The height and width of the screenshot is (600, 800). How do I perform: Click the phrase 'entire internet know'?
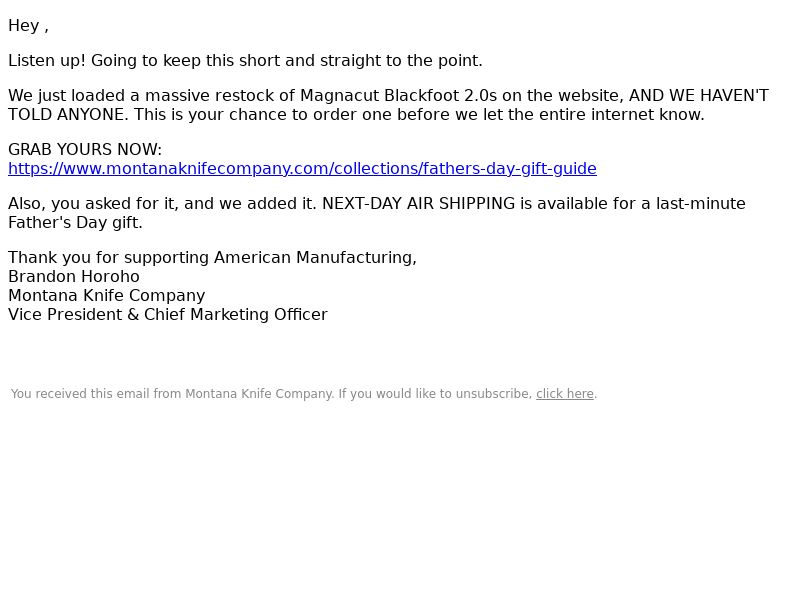point(628,115)
